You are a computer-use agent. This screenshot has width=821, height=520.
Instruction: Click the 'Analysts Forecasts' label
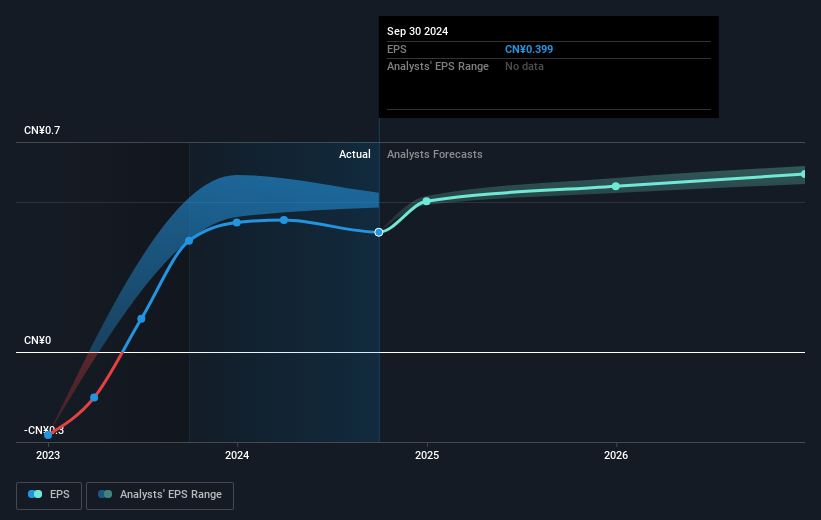click(x=435, y=154)
